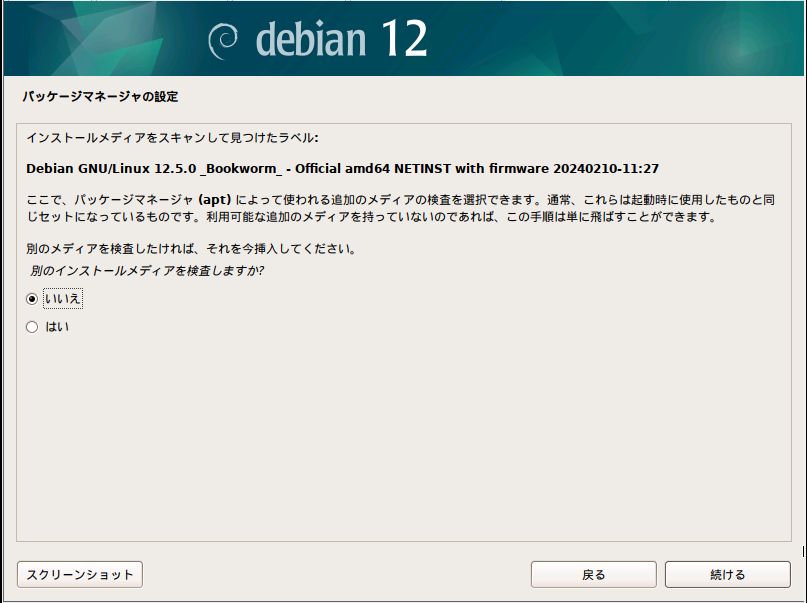The height and width of the screenshot is (603, 807).
Task: Click the パッケージマネージャの設定 heading
Action: click(100, 96)
